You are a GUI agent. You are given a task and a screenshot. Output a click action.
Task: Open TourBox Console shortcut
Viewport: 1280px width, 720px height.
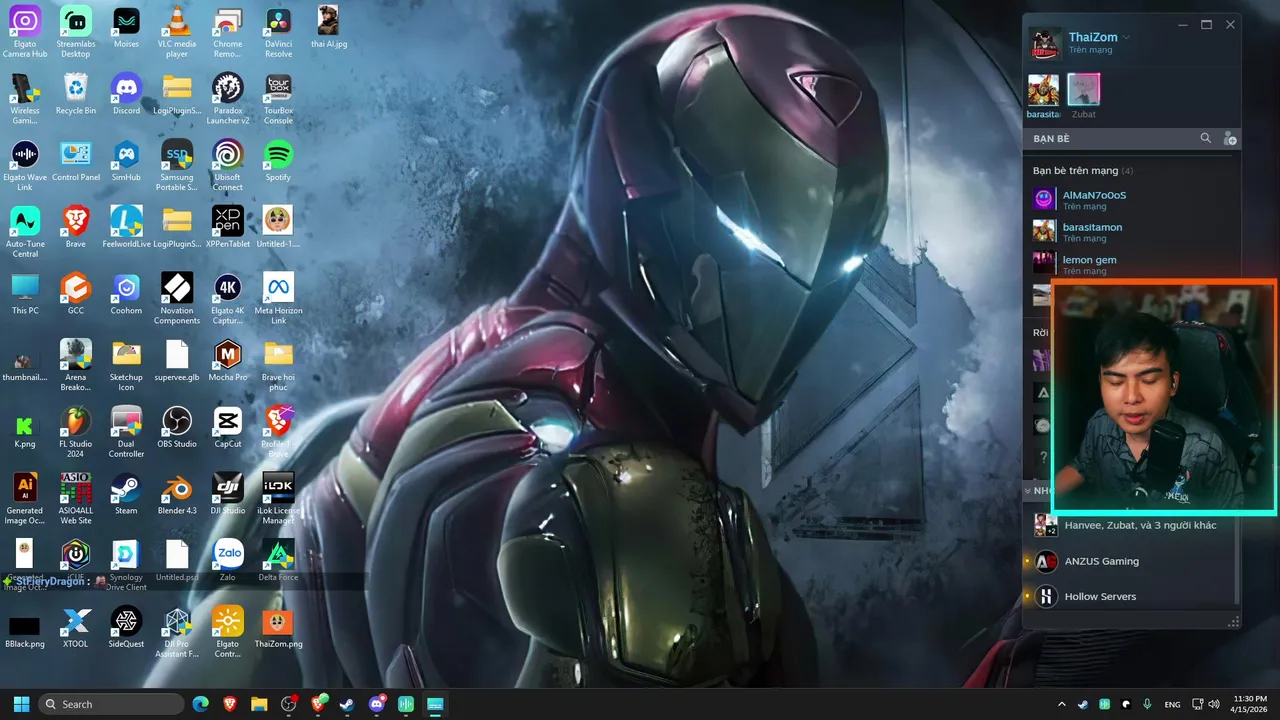(x=278, y=98)
